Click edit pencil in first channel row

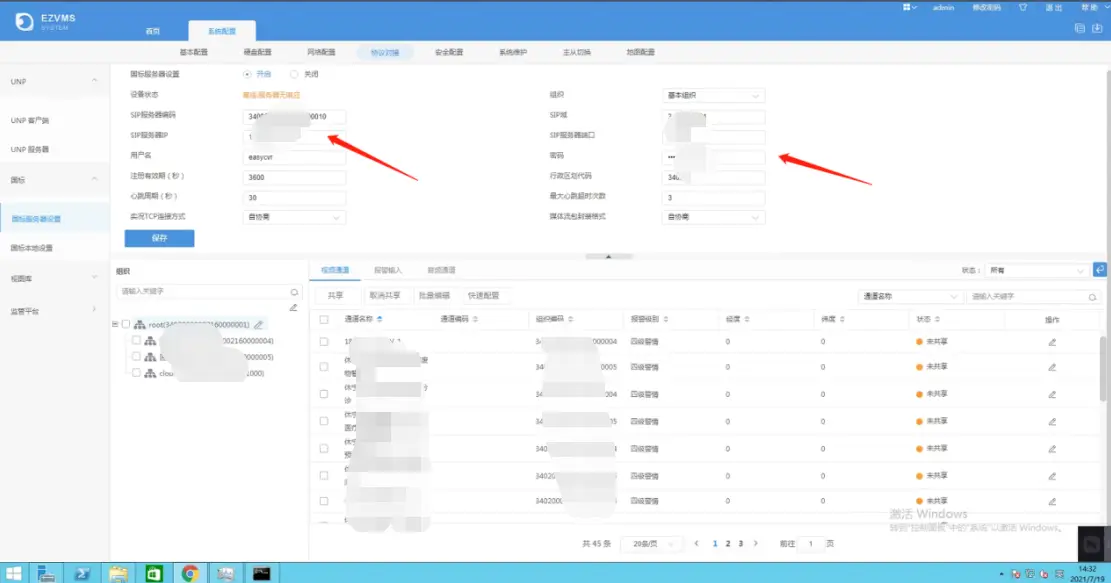(1051, 342)
